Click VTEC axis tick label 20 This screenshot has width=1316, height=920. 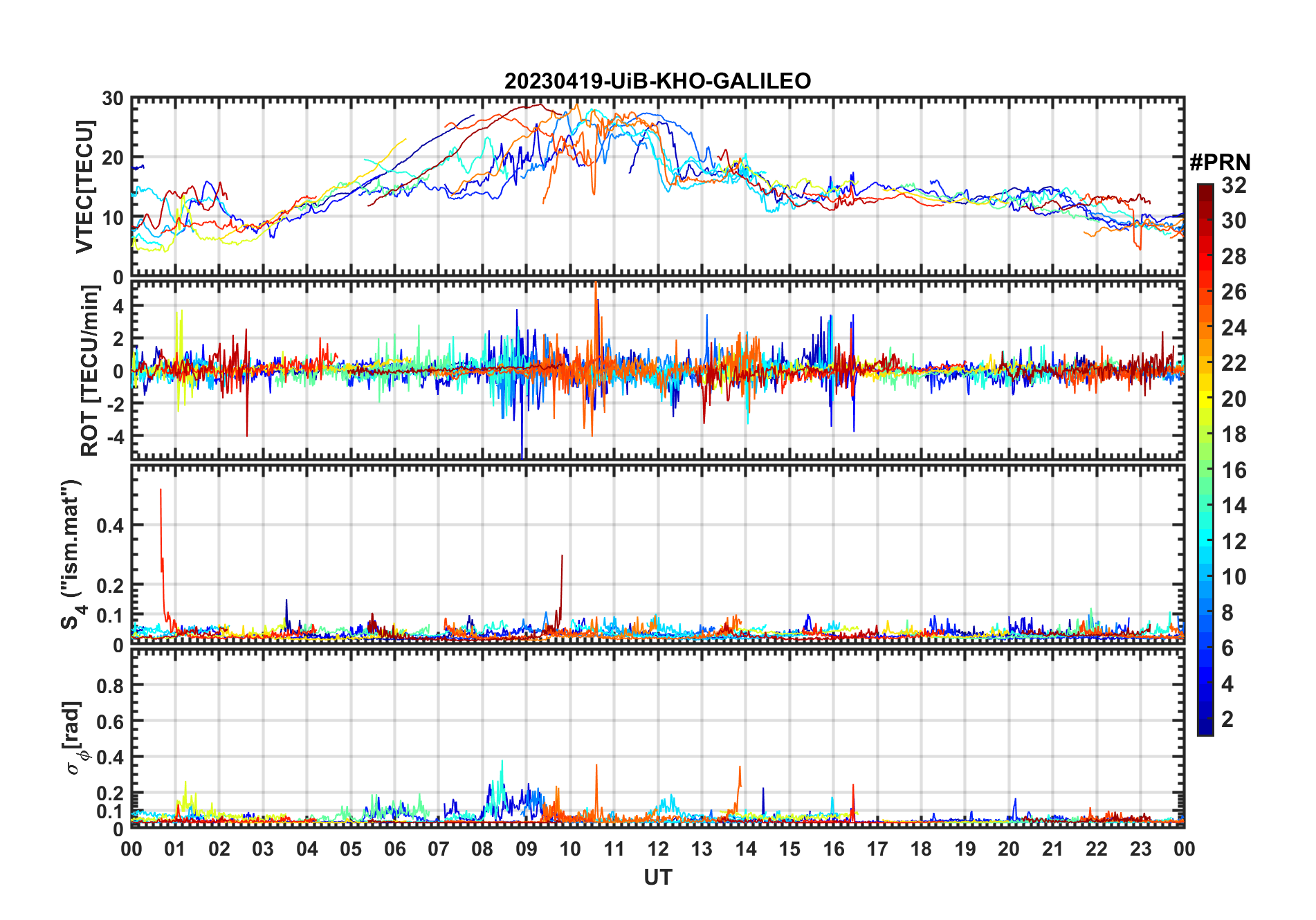point(113,158)
